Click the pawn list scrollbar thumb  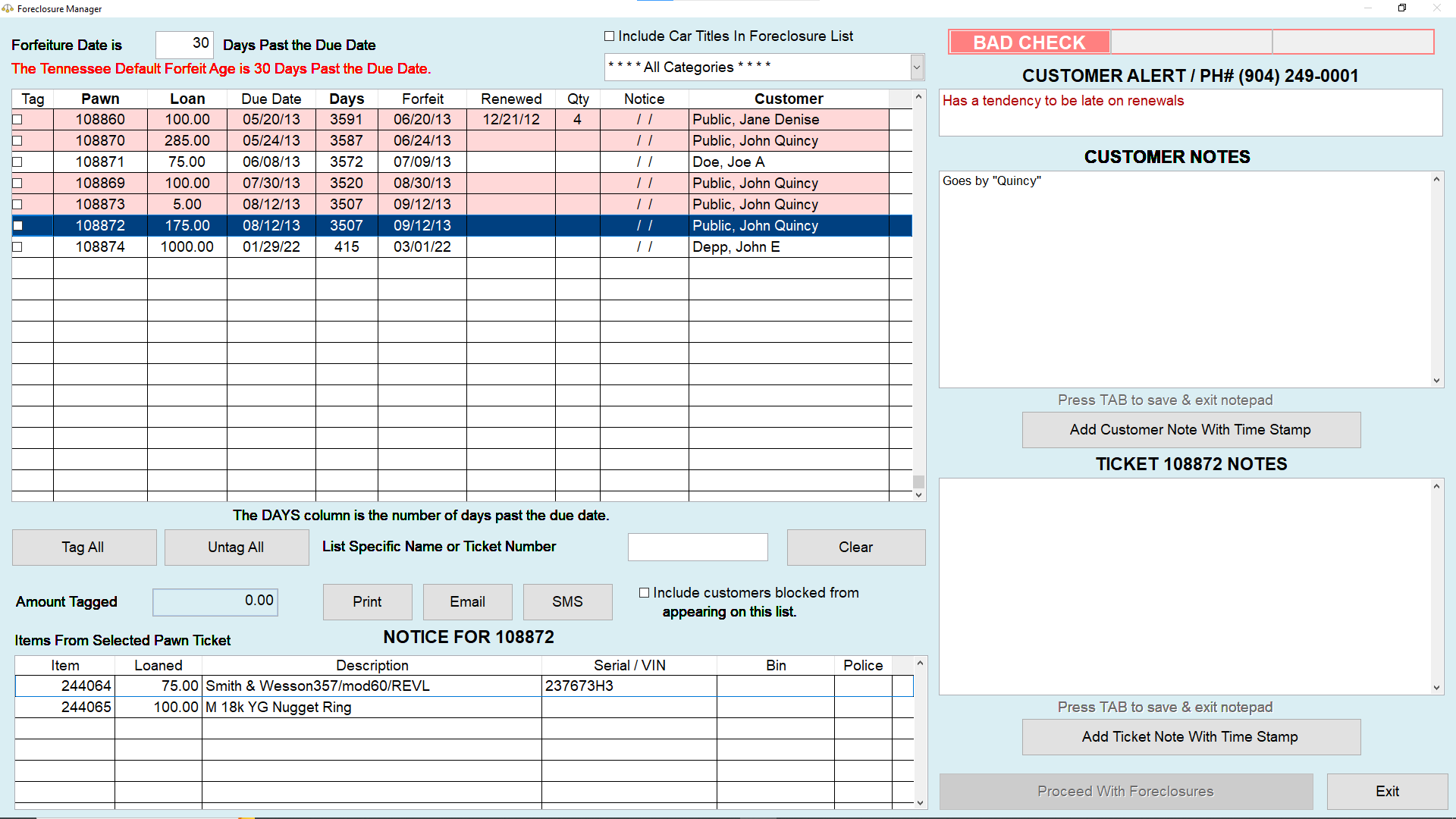[918, 482]
